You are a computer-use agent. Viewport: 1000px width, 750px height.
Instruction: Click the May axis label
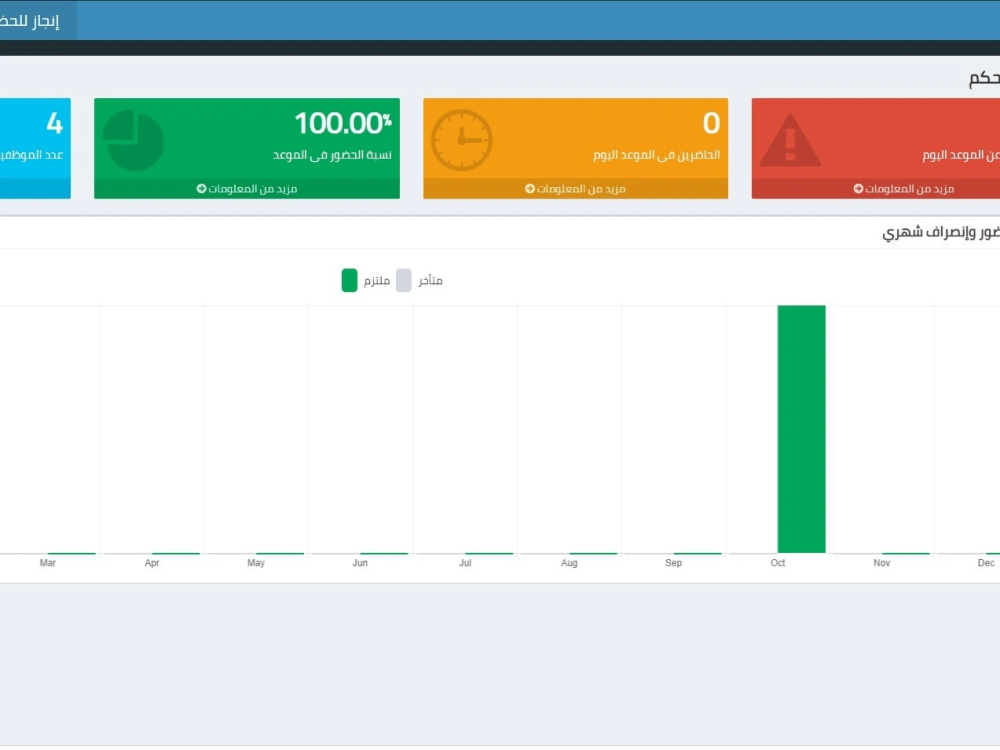[256, 563]
